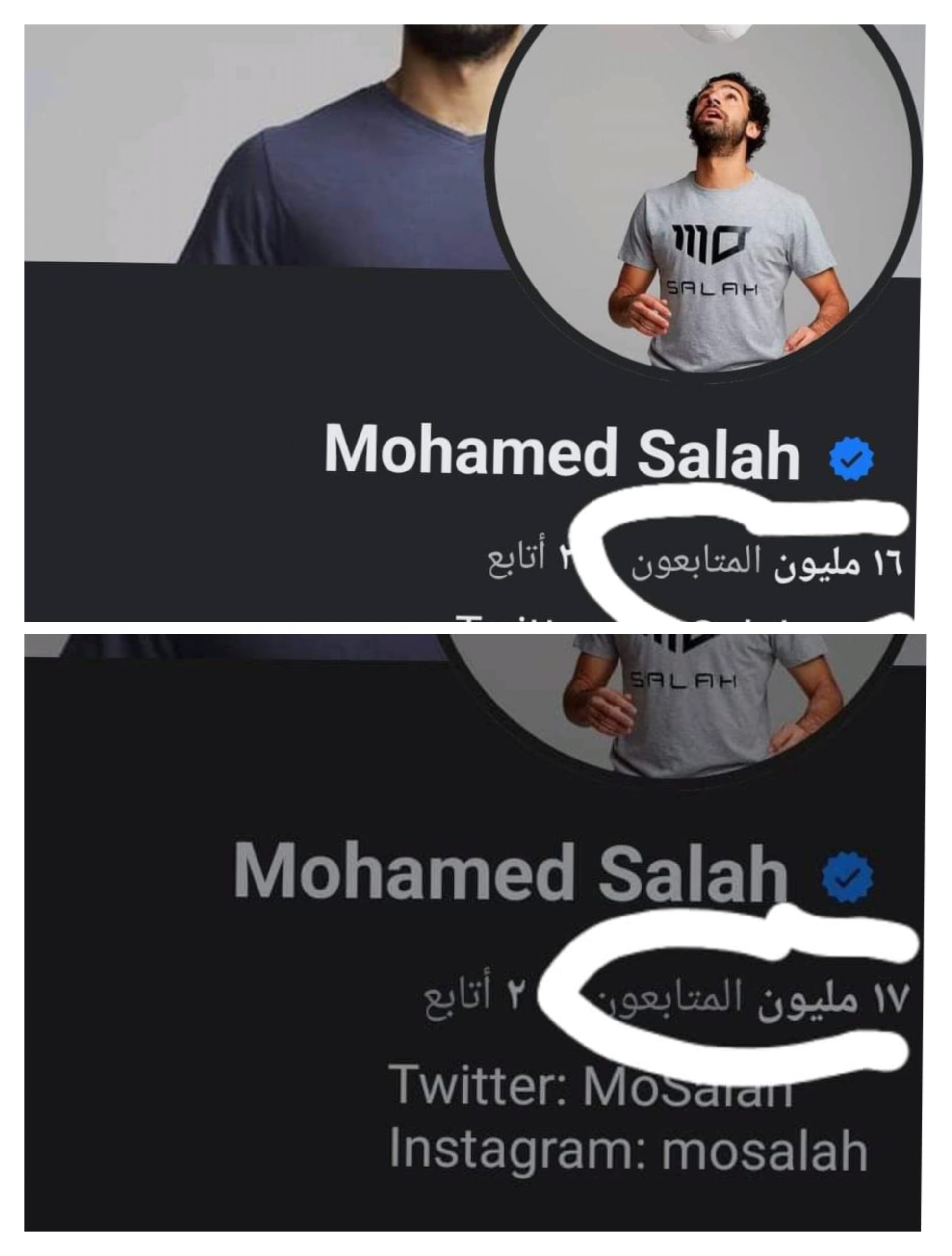Click the cover photo in the top screenshot
This screenshot has width=952, height=1256.
tap(256, 145)
